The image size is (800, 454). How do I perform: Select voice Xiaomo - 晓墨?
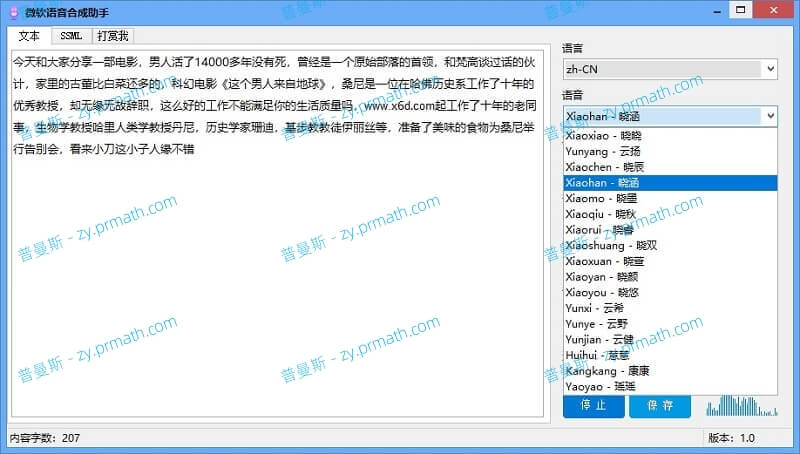[670, 198]
